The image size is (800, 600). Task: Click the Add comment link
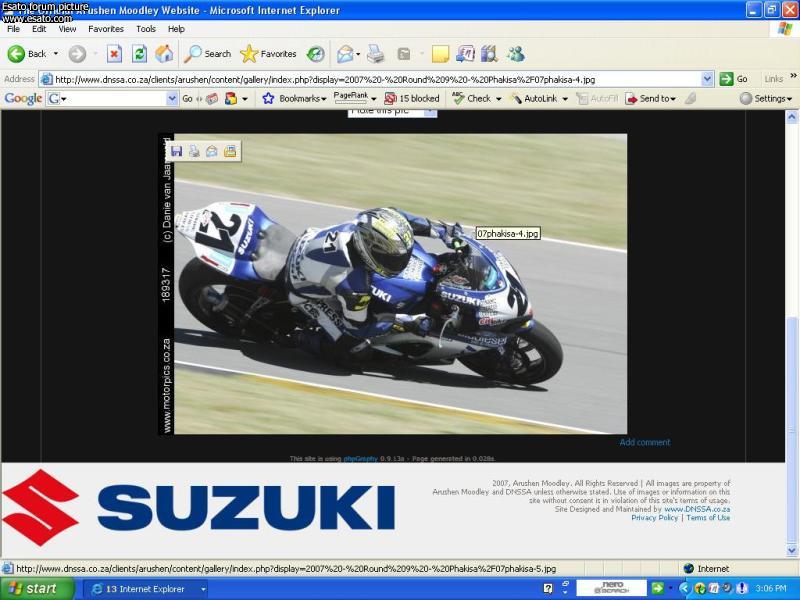point(644,442)
